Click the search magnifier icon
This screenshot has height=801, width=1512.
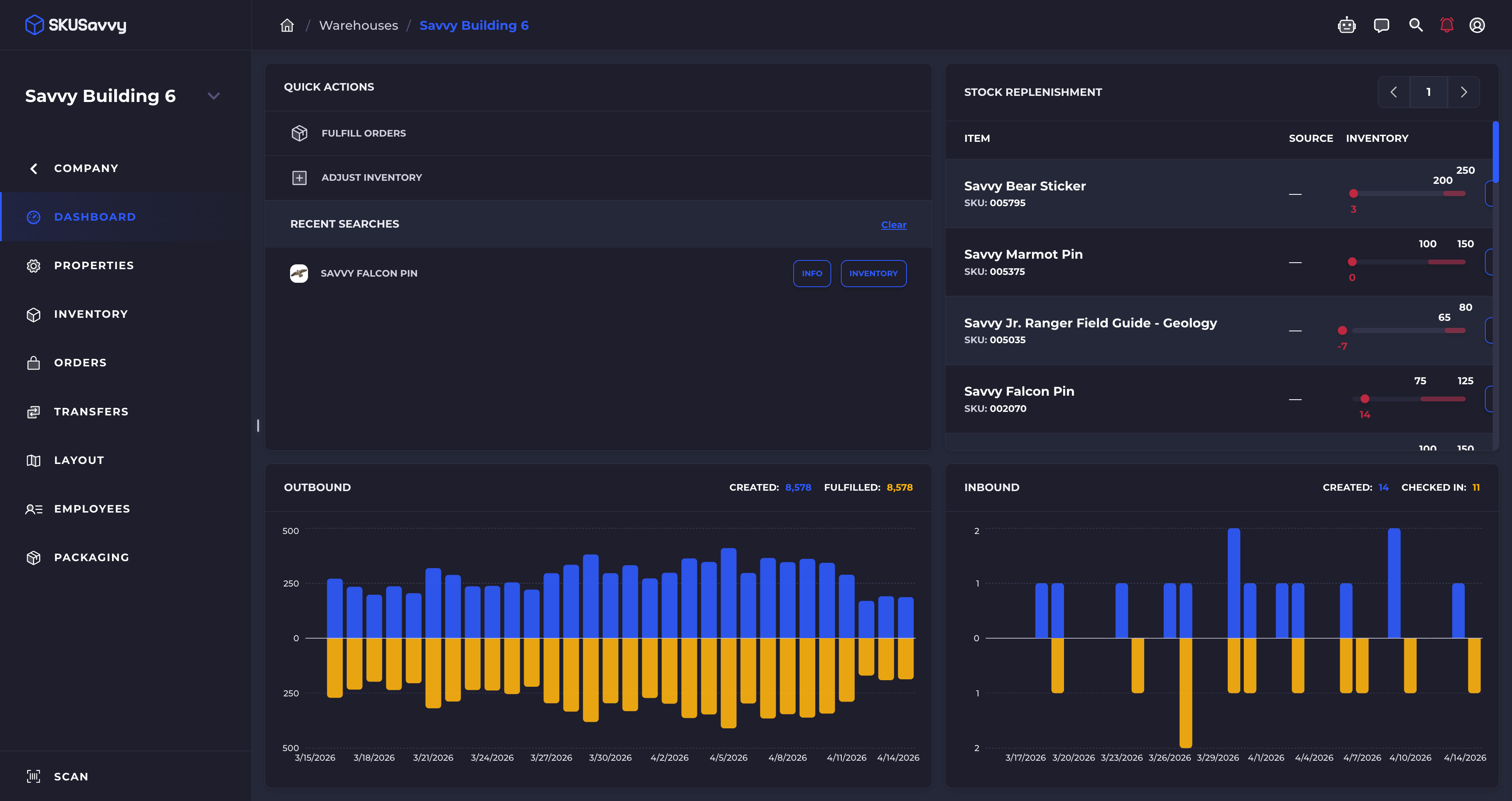[1416, 25]
